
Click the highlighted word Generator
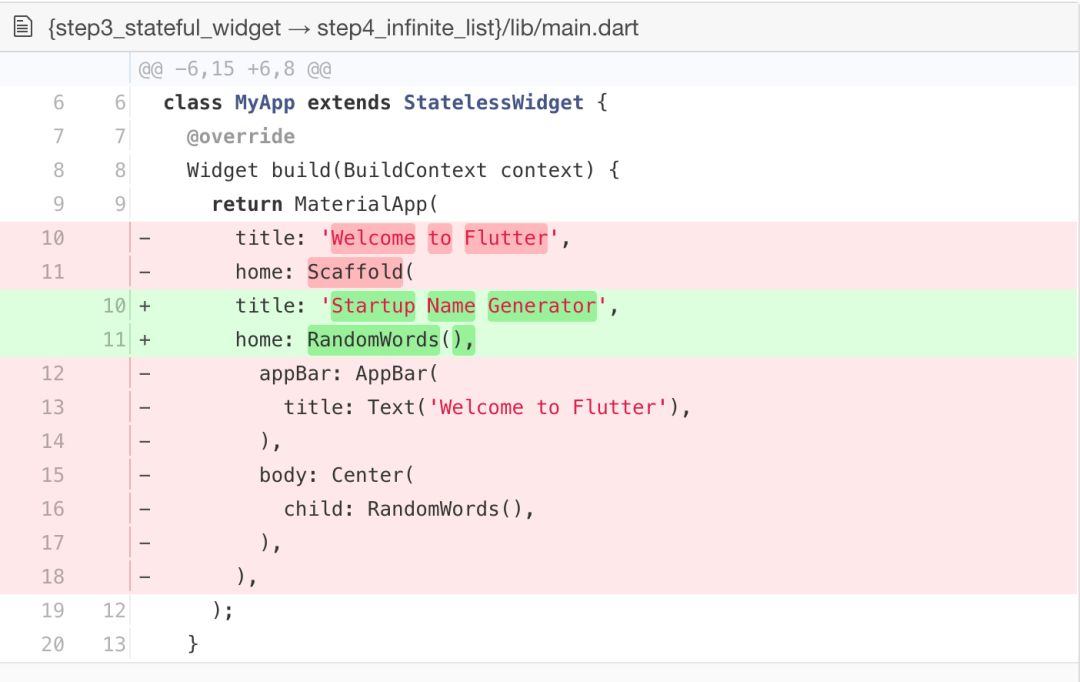tap(542, 306)
